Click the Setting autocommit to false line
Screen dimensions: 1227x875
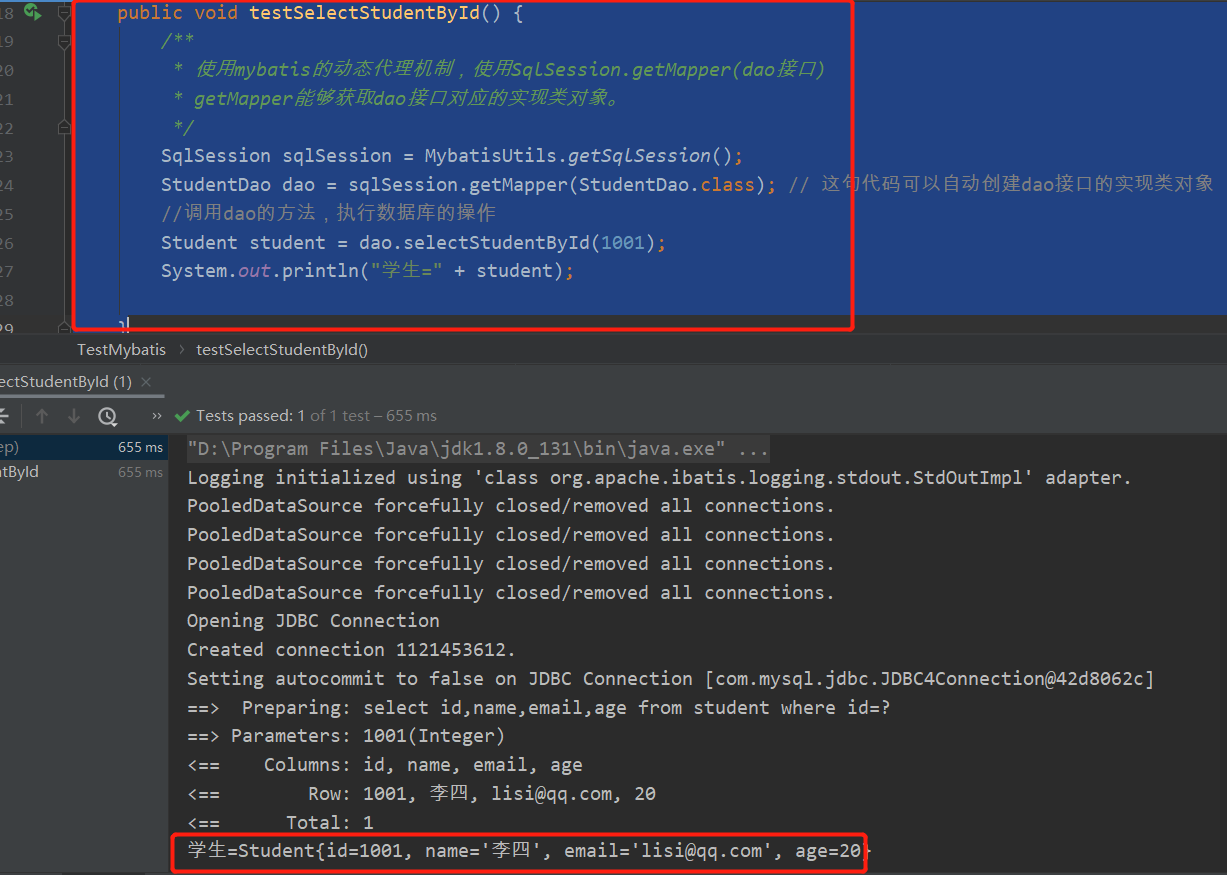[x=670, y=679]
